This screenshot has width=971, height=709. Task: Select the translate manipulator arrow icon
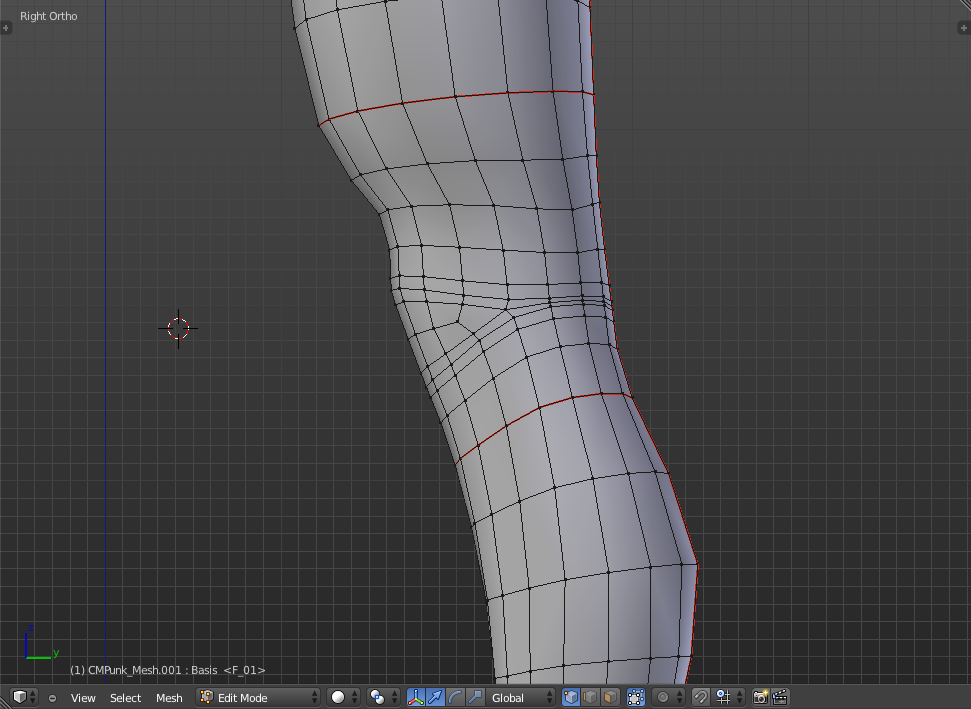click(435, 697)
